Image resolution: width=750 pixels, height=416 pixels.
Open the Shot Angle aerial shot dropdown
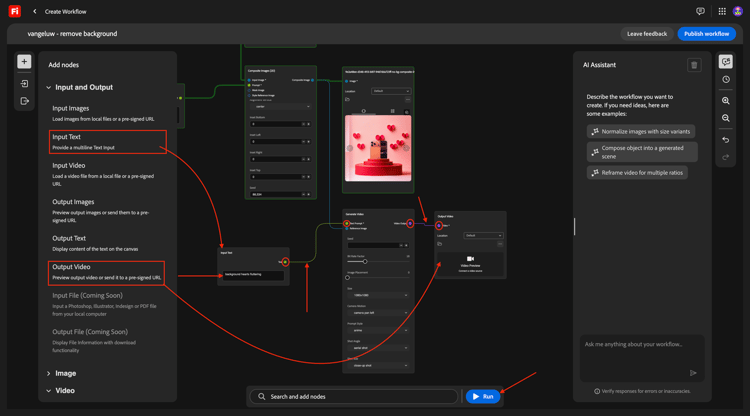378,348
